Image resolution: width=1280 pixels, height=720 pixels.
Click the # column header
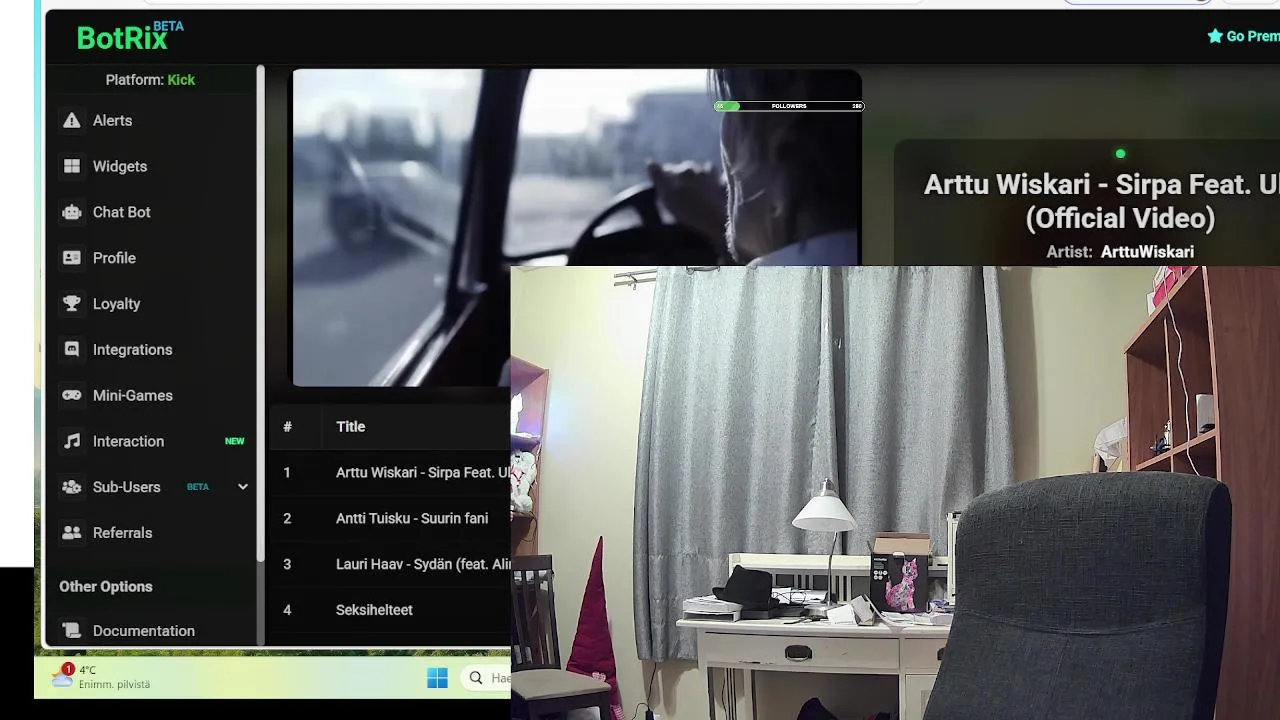pos(287,427)
